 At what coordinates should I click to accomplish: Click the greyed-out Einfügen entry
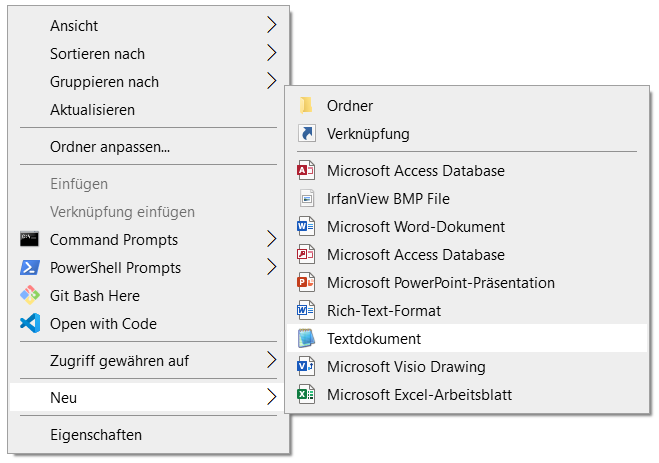148,184
